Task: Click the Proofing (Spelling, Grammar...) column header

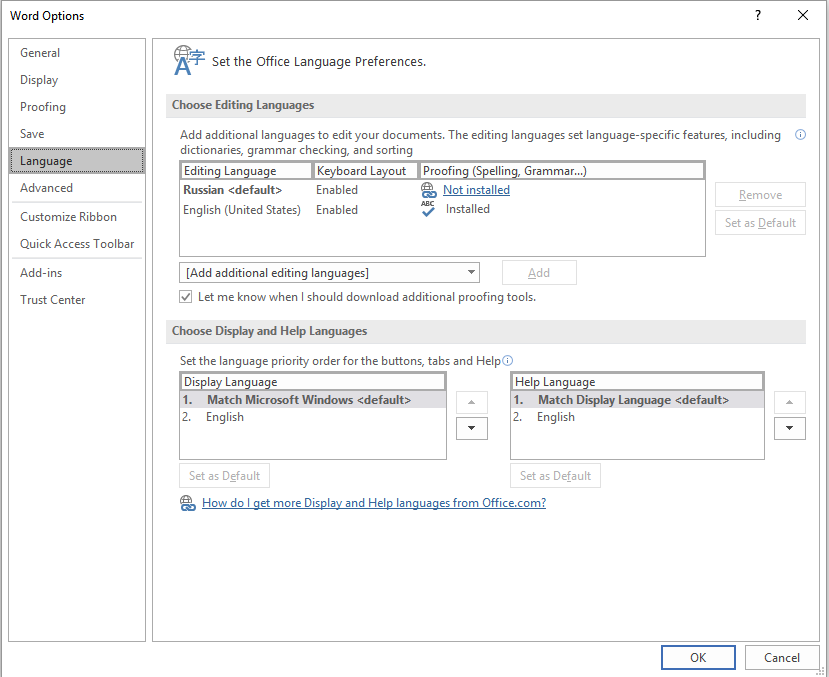Action: click(562, 171)
